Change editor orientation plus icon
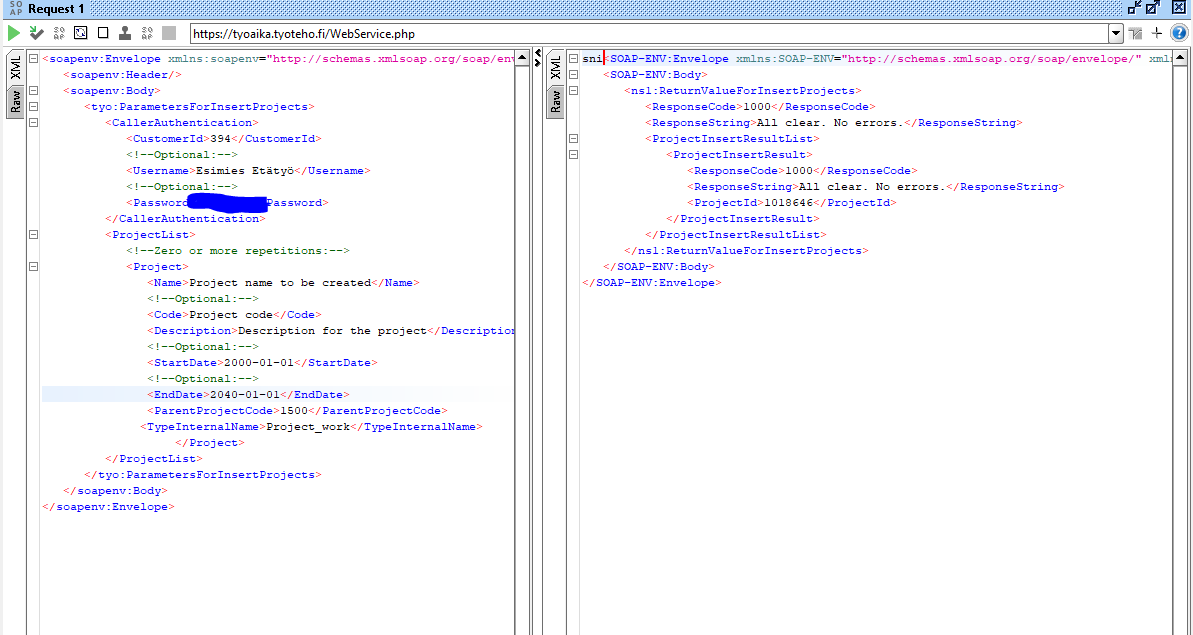1193x635 pixels. coord(1156,33)
